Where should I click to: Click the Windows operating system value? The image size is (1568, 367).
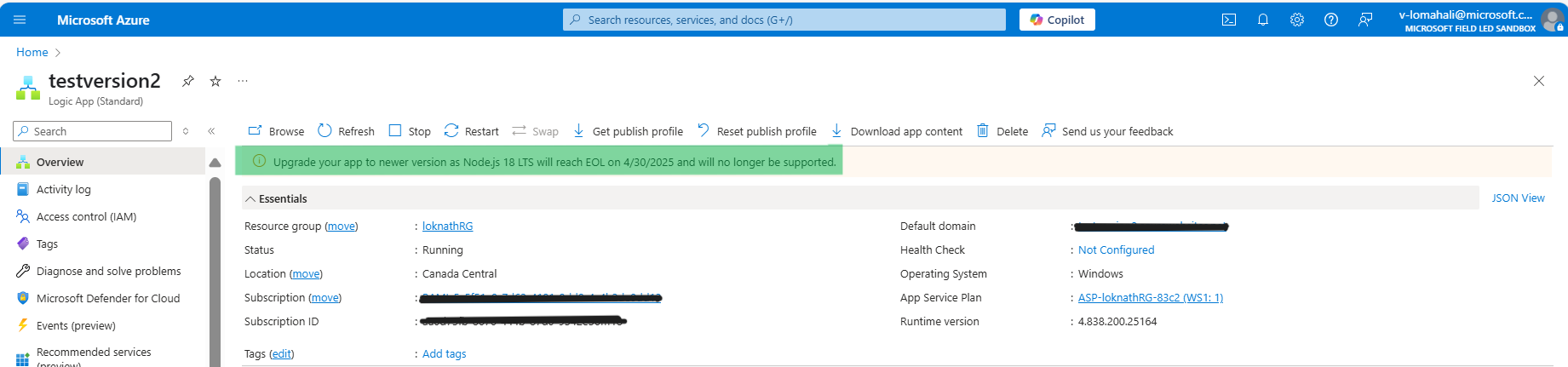[1100, 273]
